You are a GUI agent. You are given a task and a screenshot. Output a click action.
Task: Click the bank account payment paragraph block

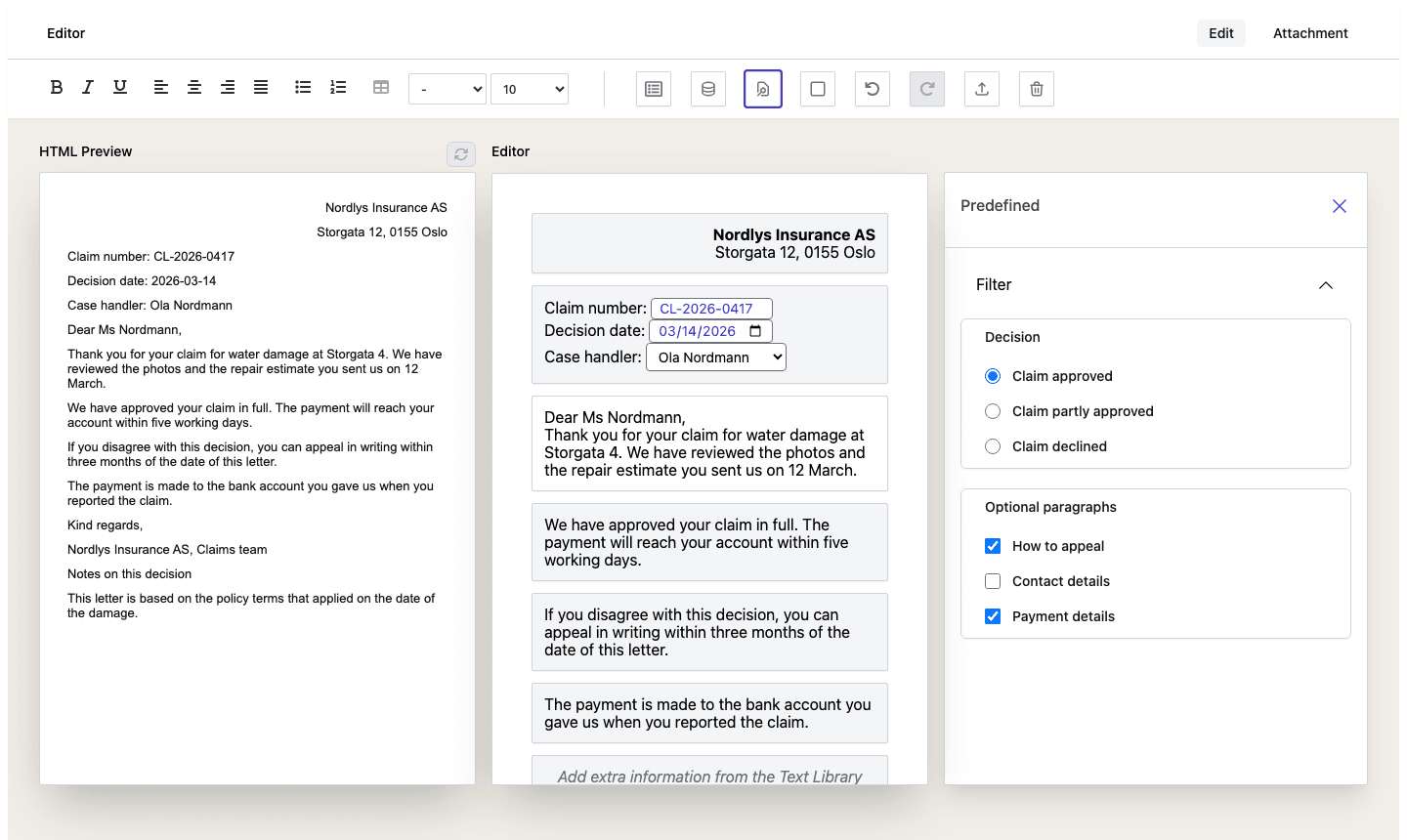tap(709, 713)
